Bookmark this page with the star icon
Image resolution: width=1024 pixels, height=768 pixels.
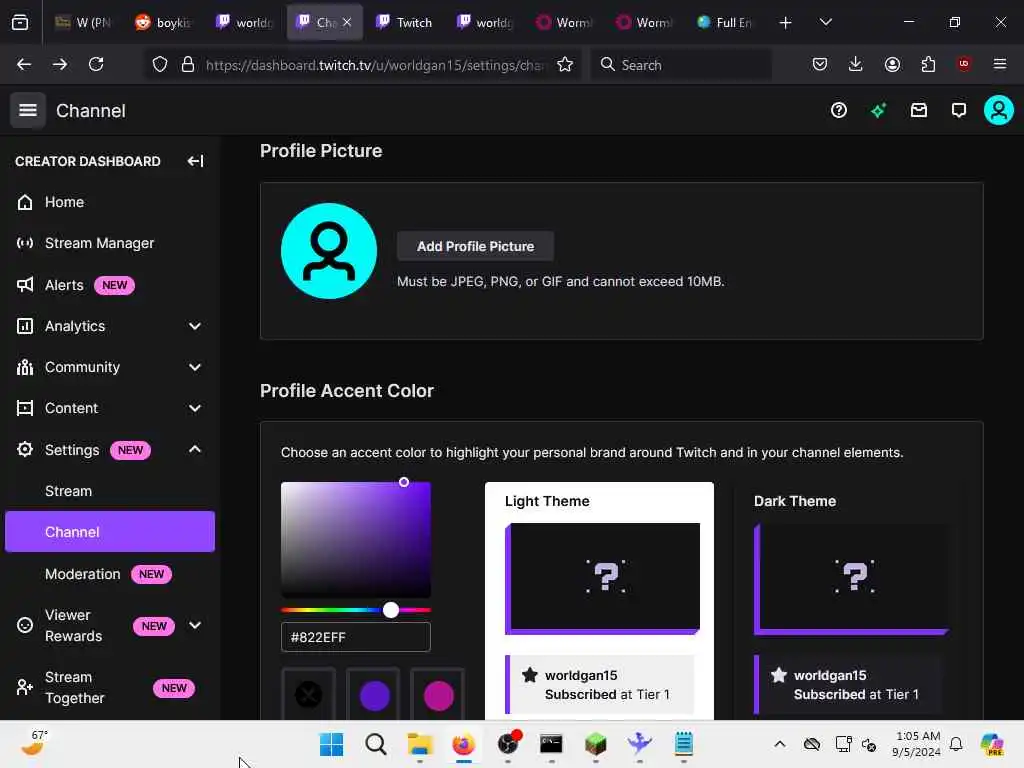click(565, 64)
